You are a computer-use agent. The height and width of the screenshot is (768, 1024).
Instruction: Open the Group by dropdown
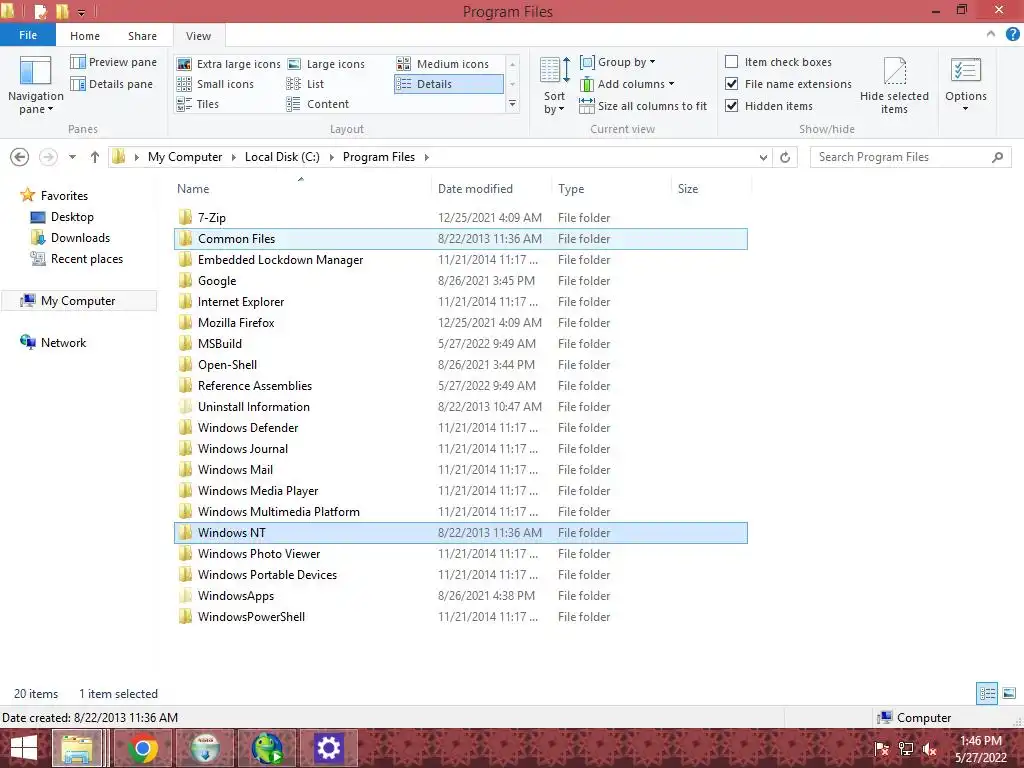pos(618,62)
